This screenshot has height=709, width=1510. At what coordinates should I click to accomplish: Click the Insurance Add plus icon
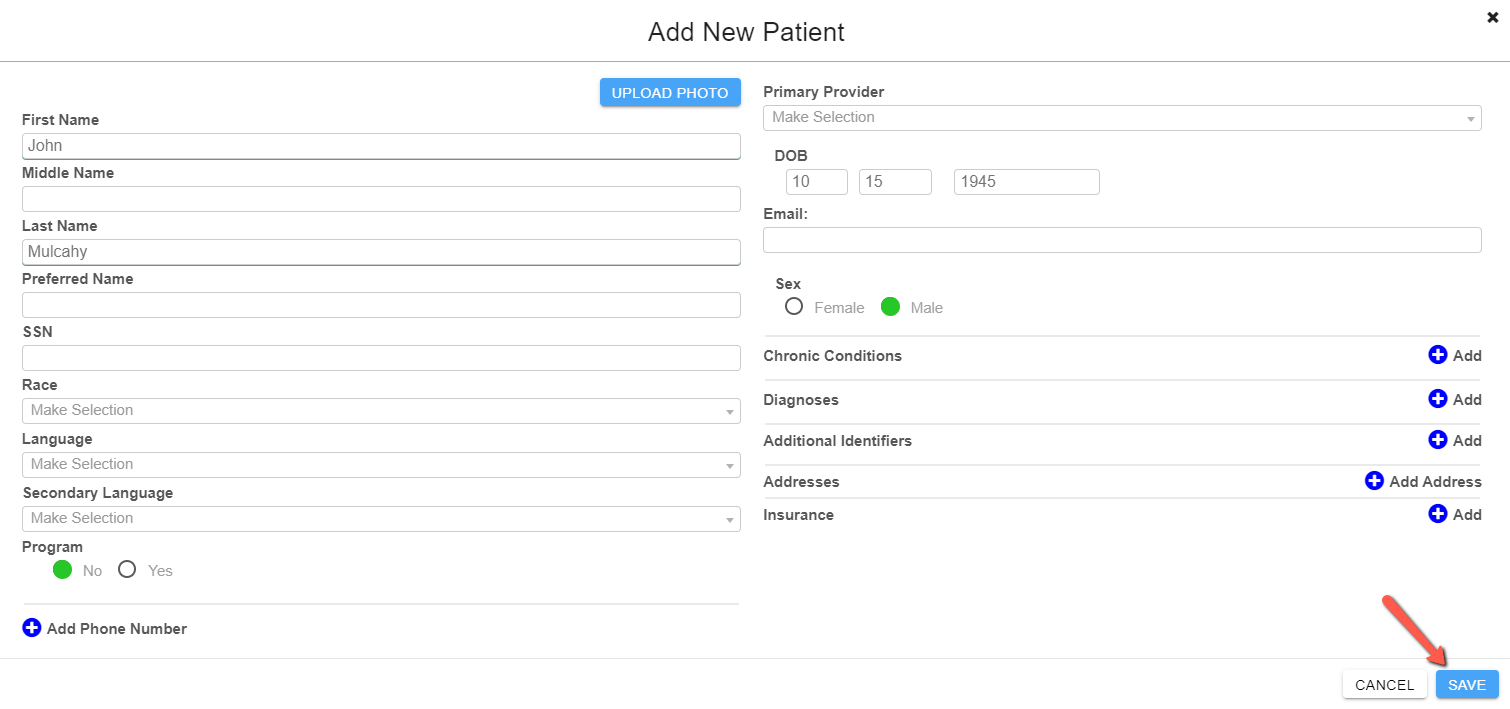point(1438,514)
